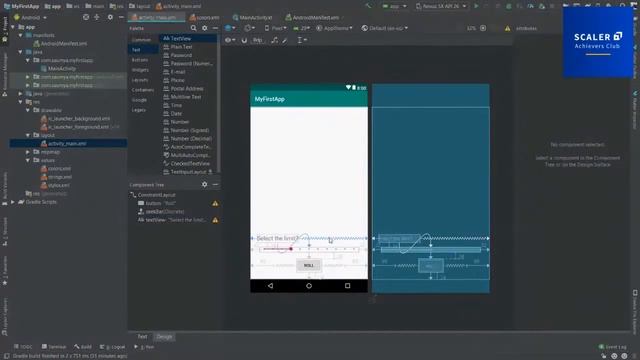Toggle autoconnect magnet icon
Viewport: 640px width, 360px height.
244,40
